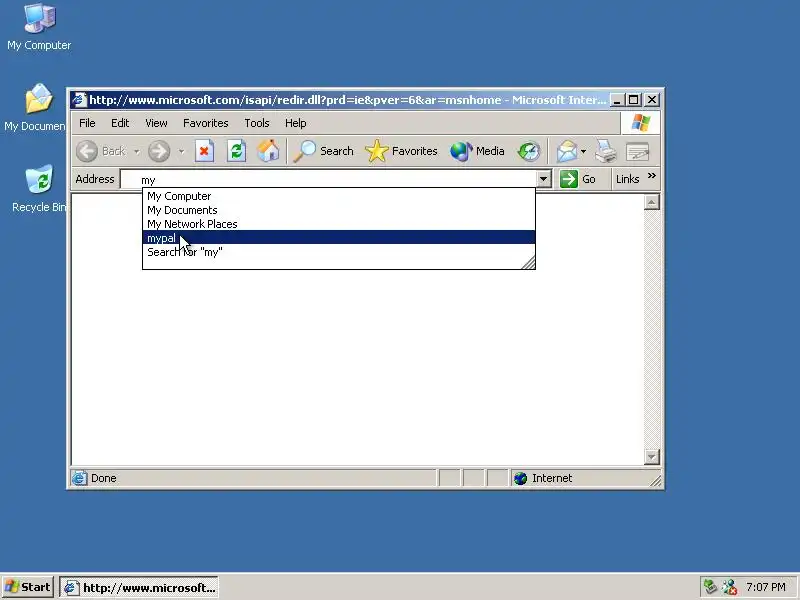Open the Favorites menu
The image size is (800, 600).
[x=206, y=123]
